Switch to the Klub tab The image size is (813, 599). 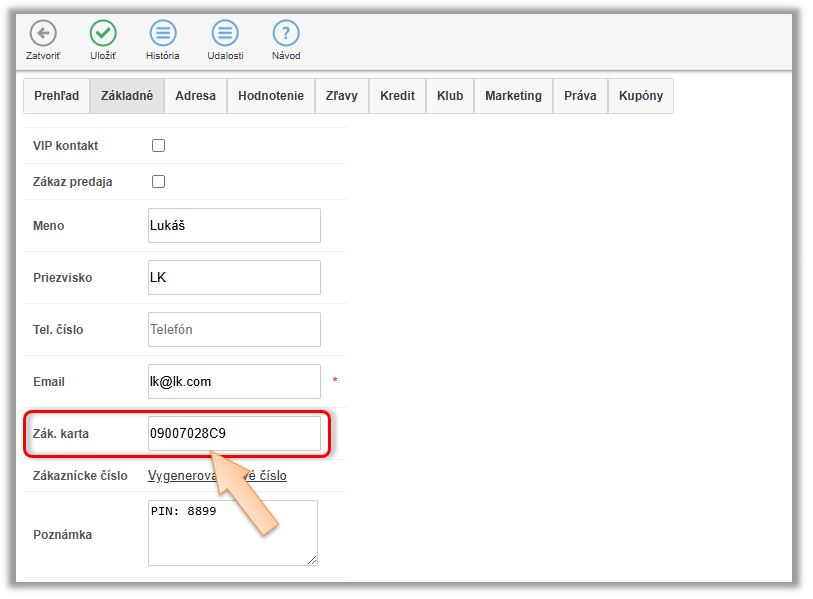450,96
